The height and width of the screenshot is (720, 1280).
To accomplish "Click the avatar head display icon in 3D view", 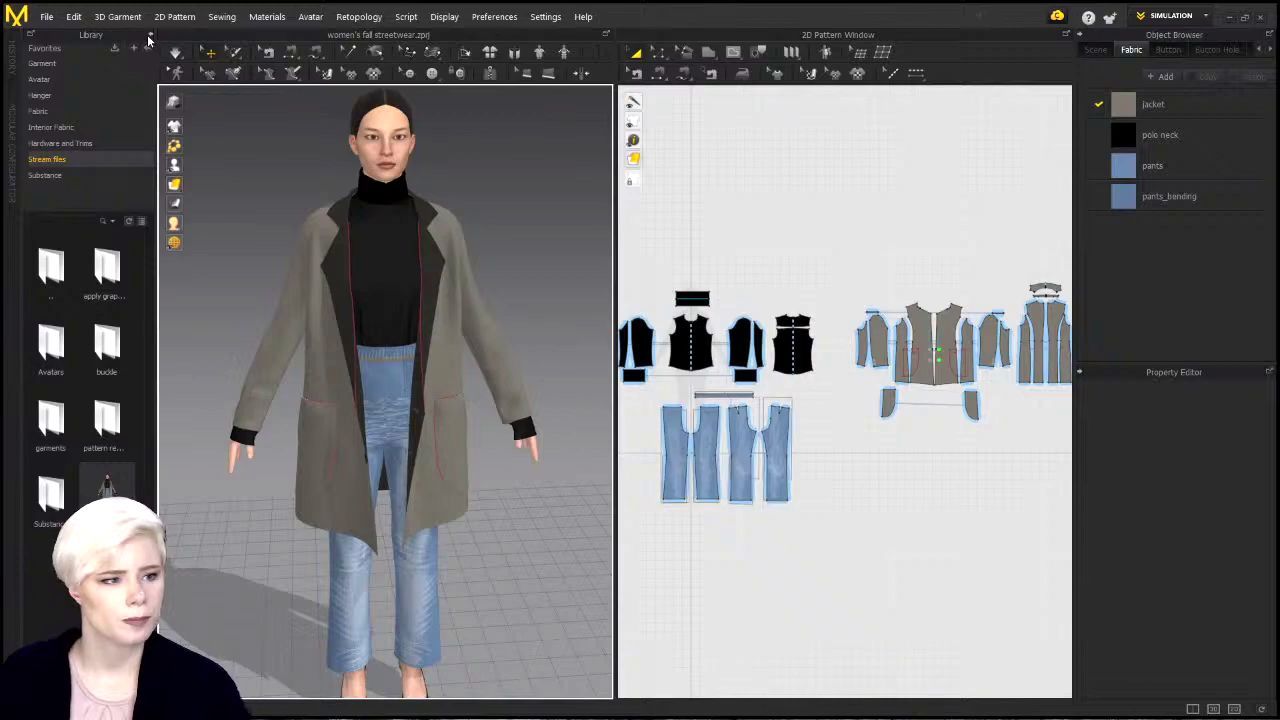I will (174, 223).
